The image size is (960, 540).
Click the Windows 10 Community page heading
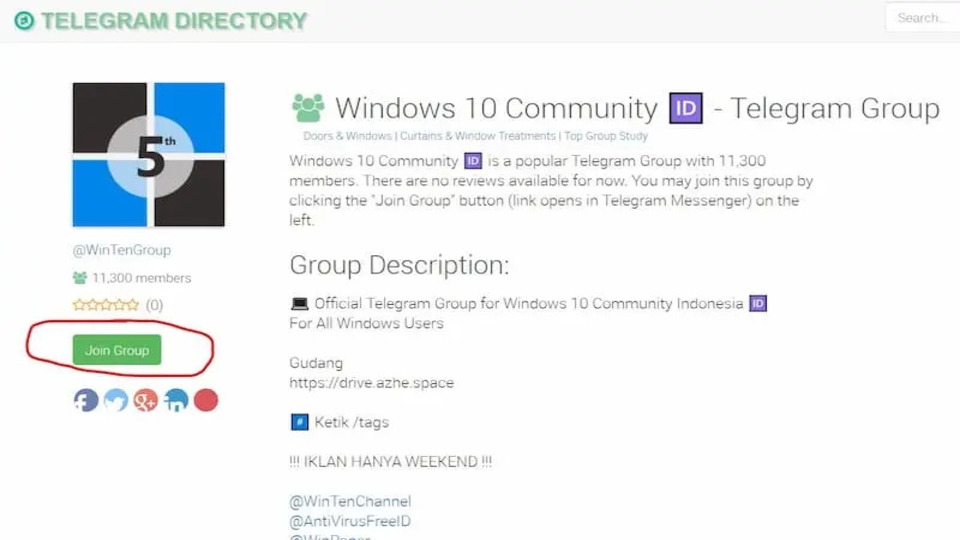click(637, 108)
